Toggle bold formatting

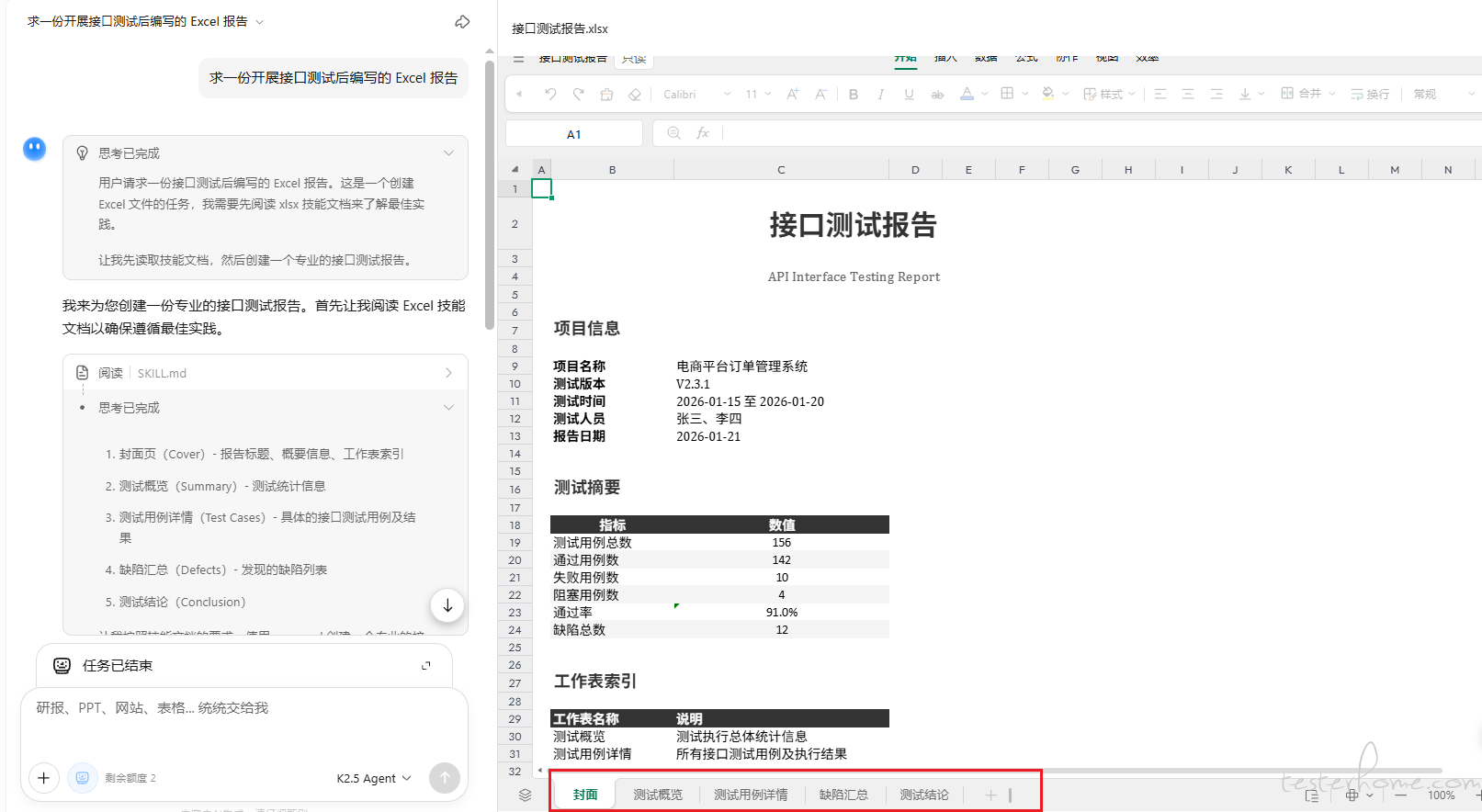854,94
